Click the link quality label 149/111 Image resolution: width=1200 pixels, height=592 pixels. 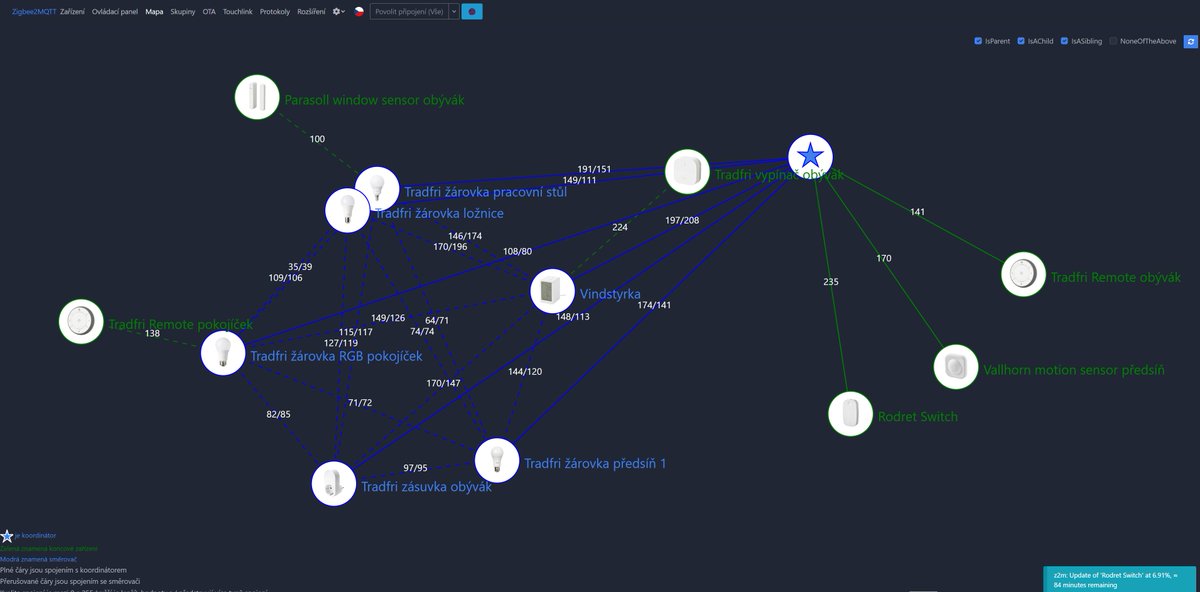tap(579, 180)
